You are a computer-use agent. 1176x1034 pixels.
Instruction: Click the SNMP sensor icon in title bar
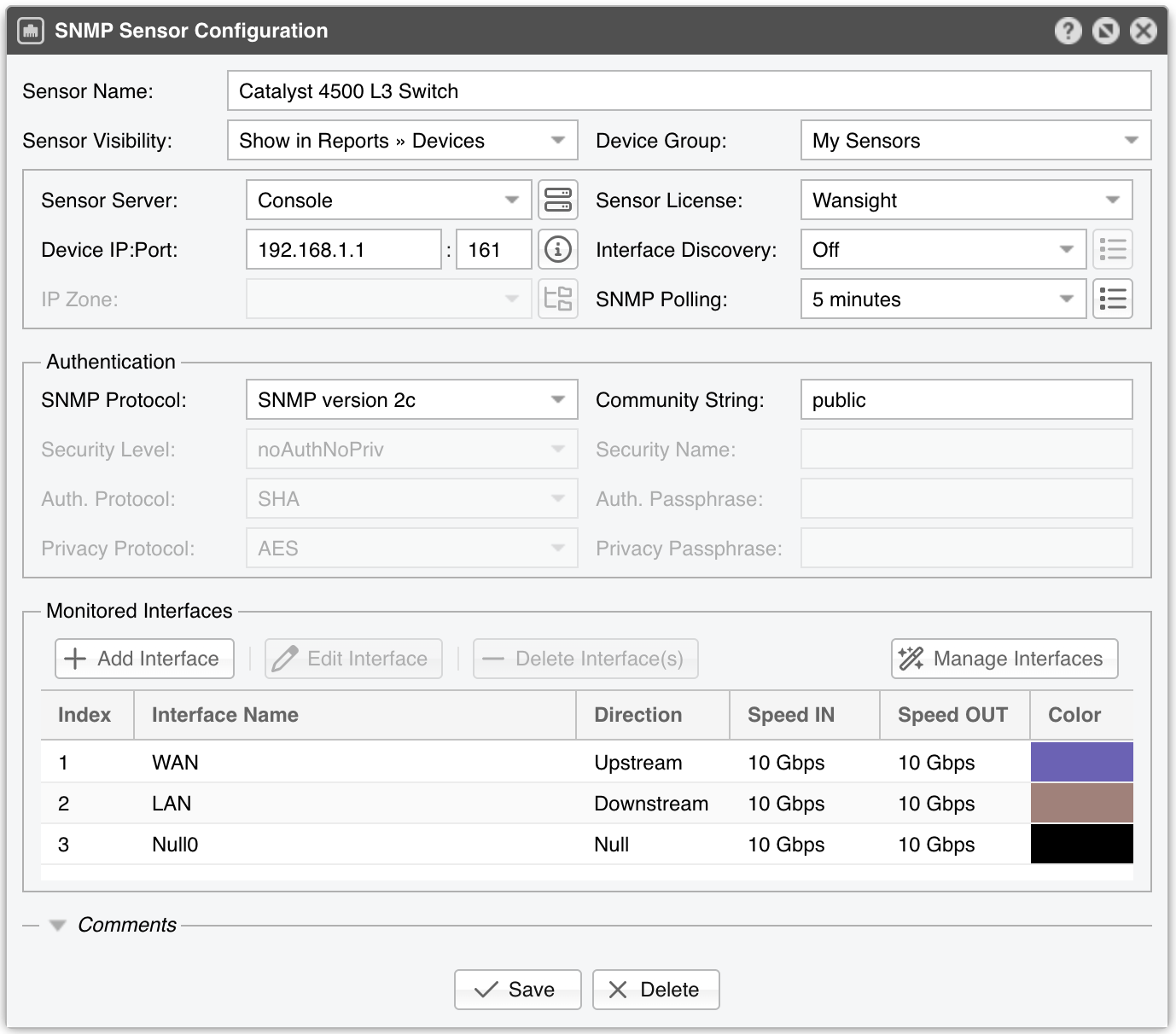pyautogui.click(x=31, y=32)
